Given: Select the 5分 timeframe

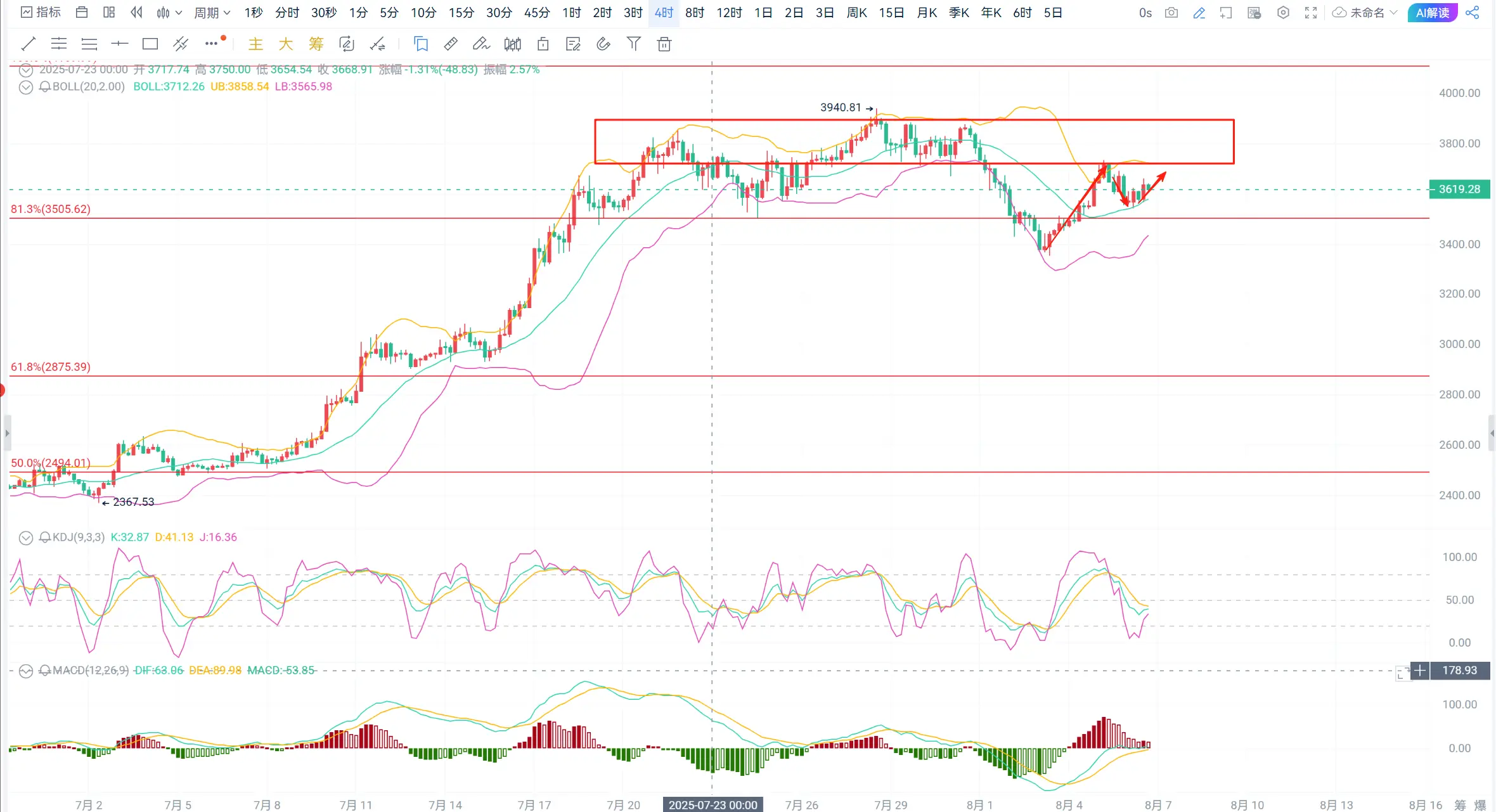Looking at the screenshot, I should [x=389, y=13].
